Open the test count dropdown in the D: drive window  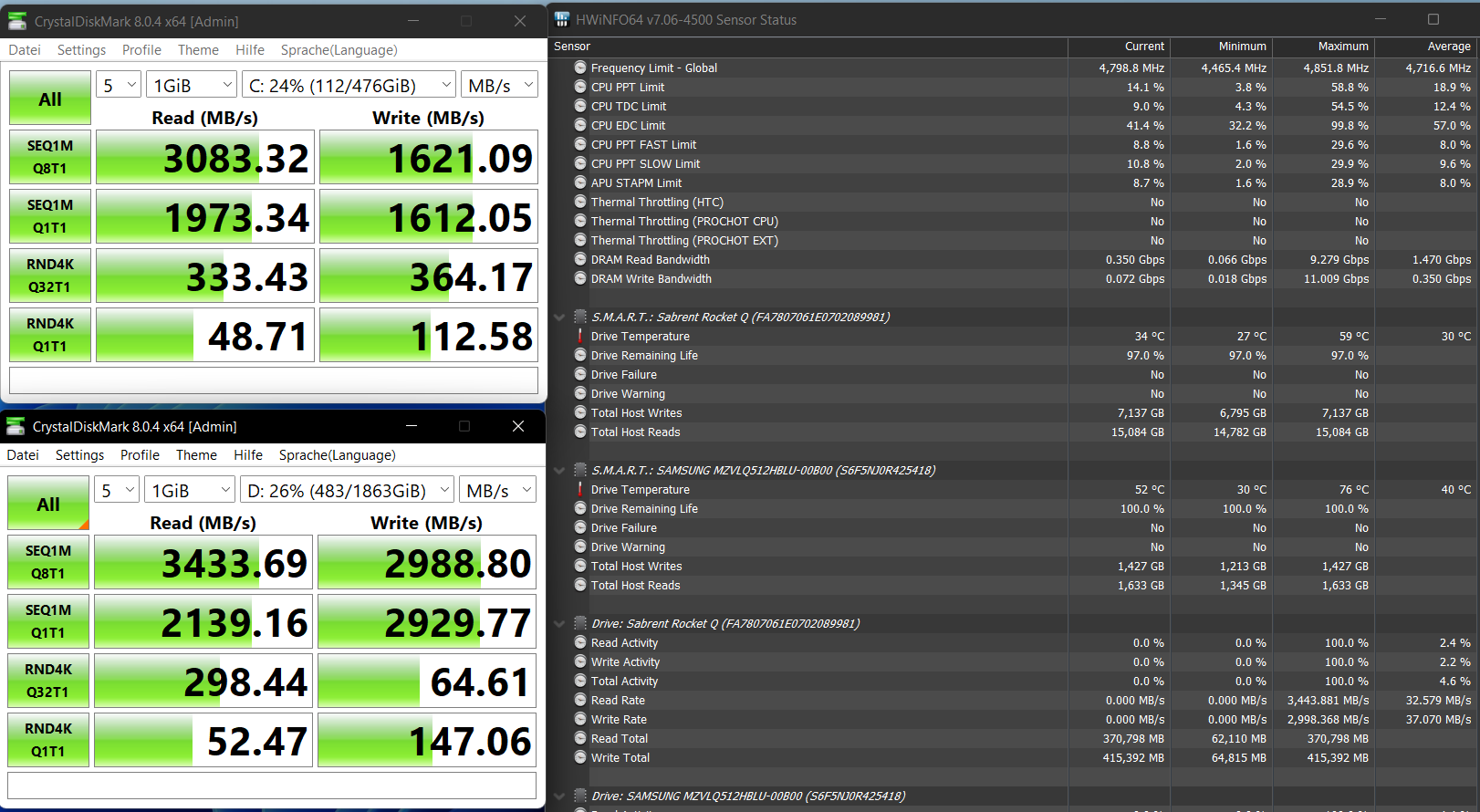(117, 490)
